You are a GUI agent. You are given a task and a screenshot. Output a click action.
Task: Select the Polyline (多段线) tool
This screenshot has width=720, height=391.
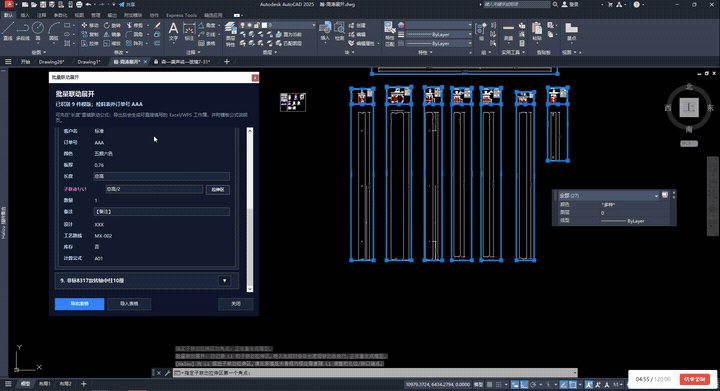click(22, 31)
